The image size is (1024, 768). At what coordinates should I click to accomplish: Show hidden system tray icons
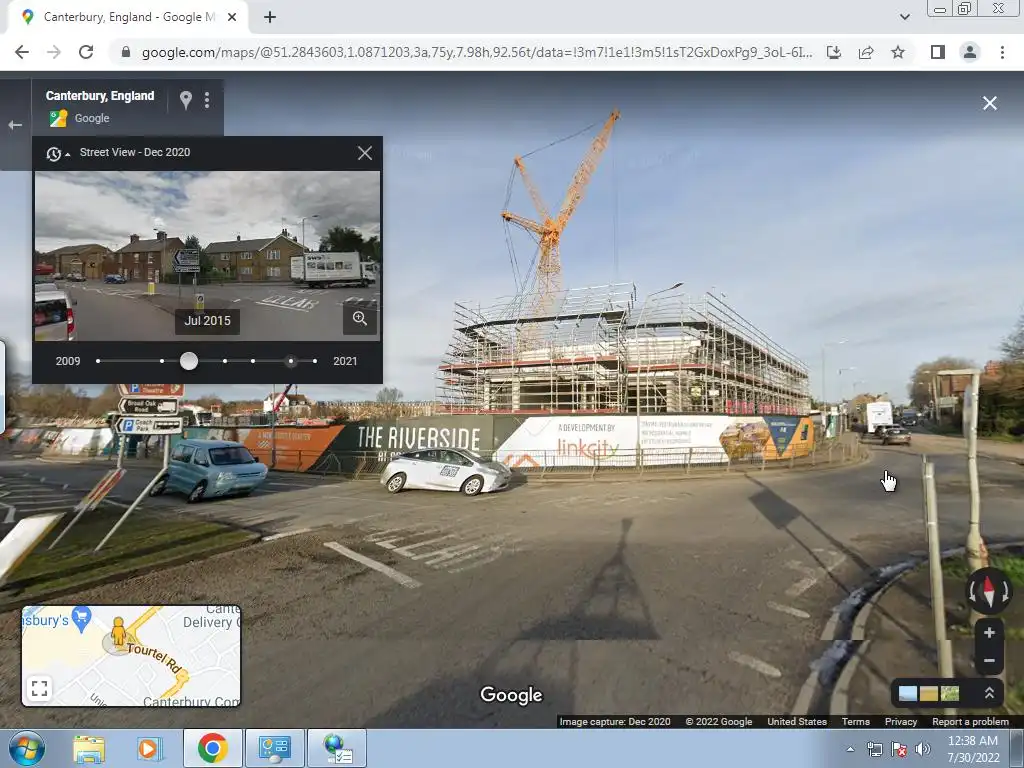click(850, 749)
